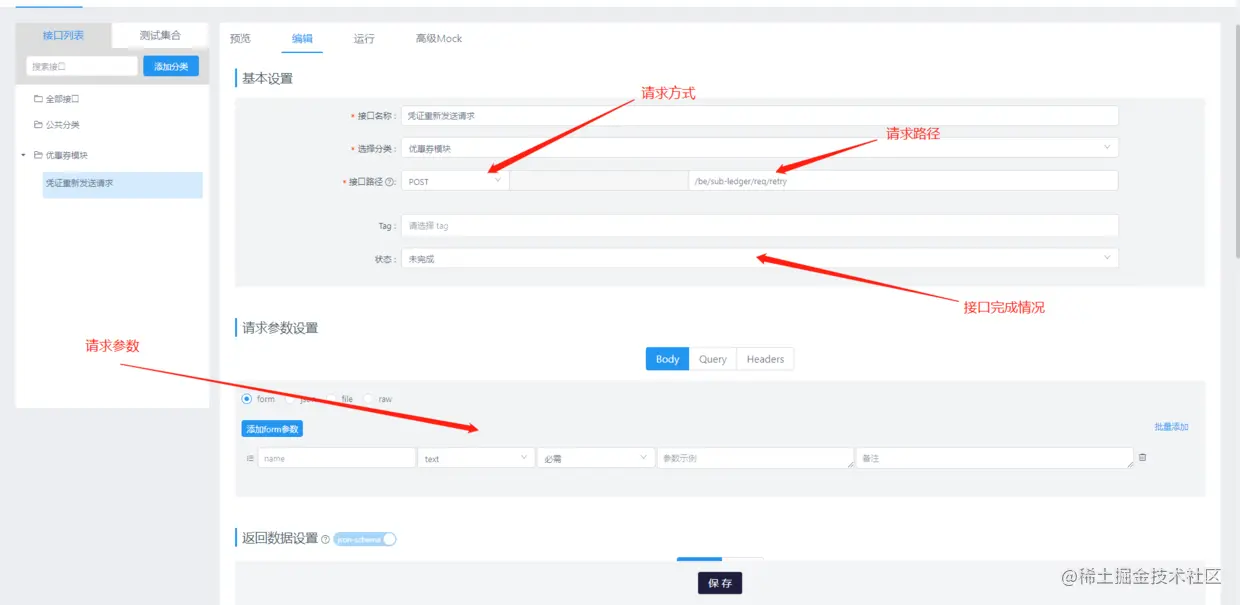The image size is (1240, 605).
Task: Open the text parameter type dropdown
Action: (476, 458)
